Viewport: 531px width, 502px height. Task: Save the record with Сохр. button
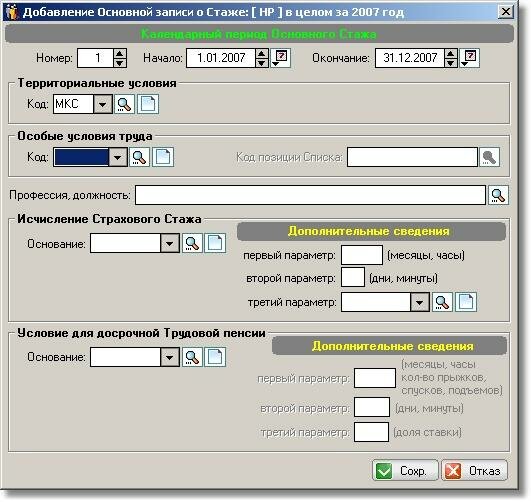405,470
